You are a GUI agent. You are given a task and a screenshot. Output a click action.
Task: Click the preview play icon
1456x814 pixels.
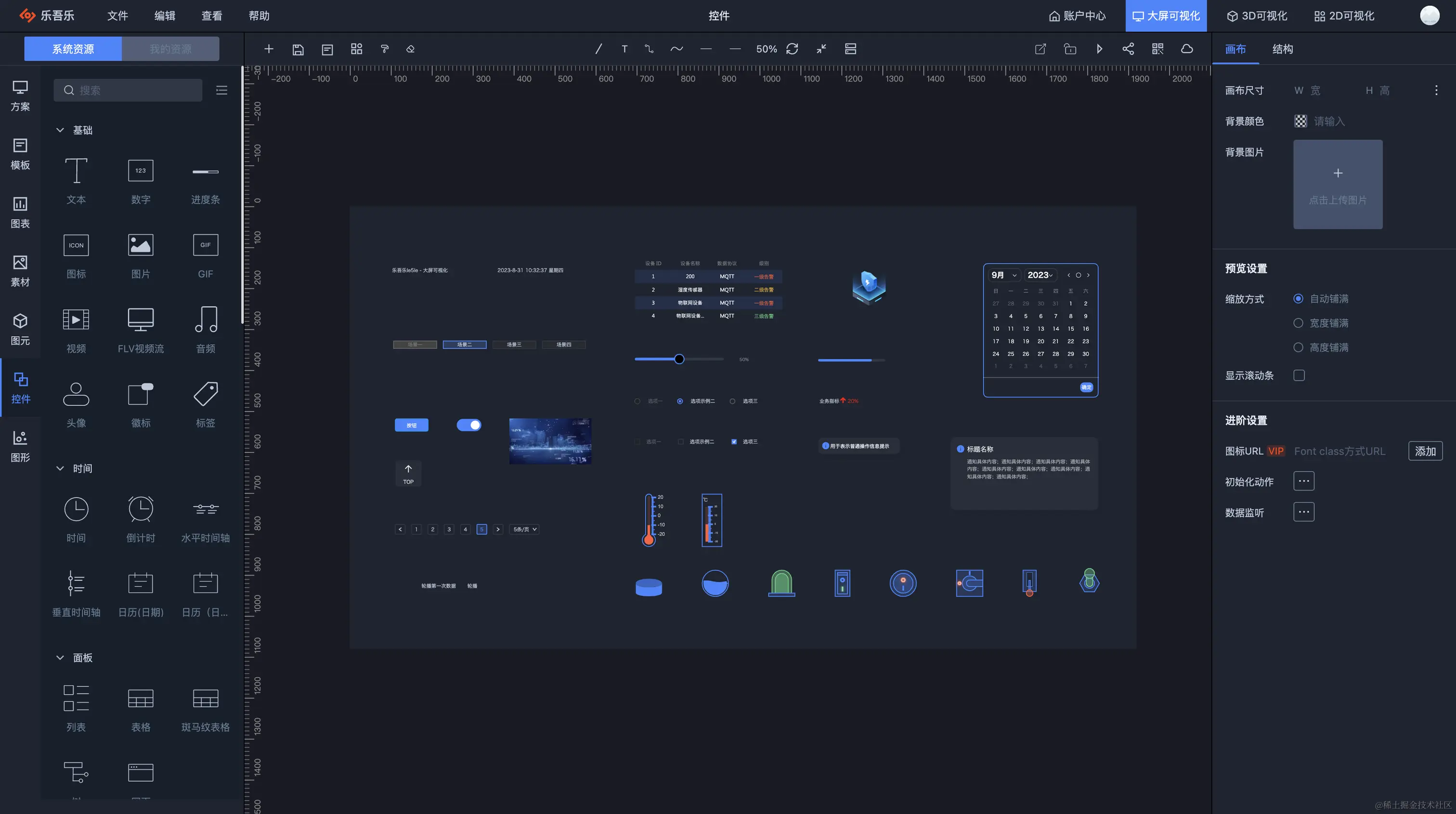(1099, 49)
